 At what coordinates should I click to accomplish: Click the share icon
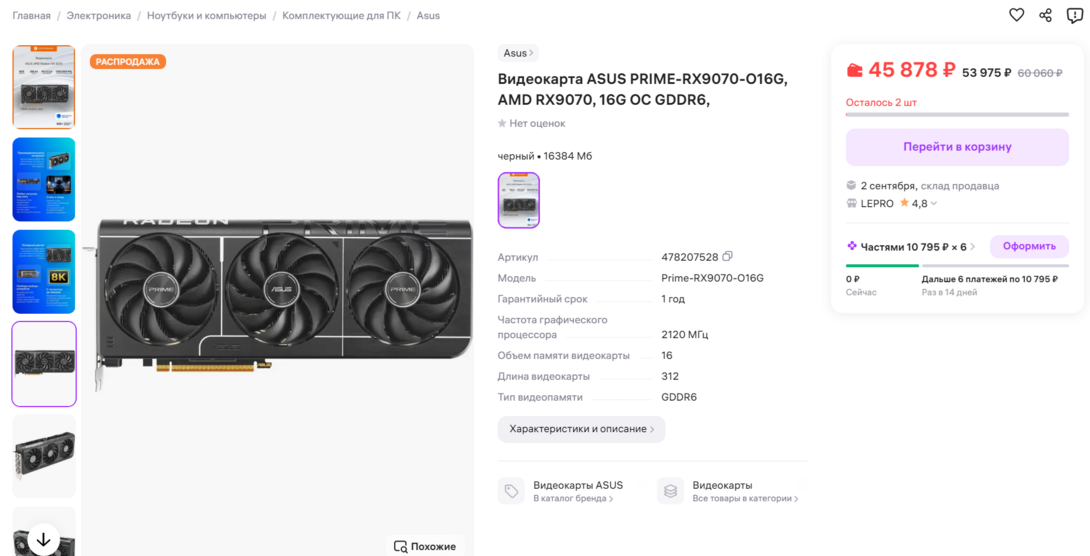1045,15
